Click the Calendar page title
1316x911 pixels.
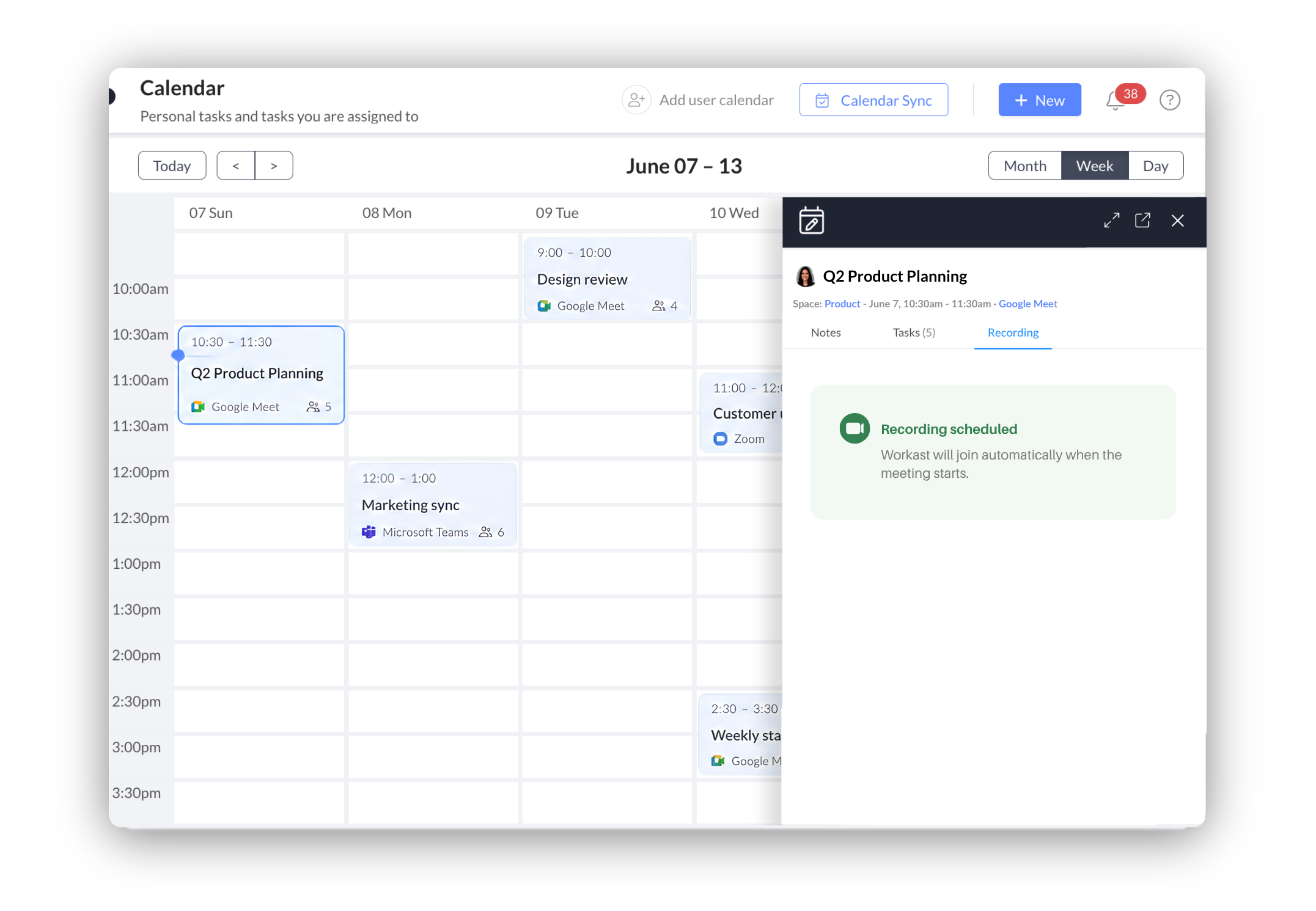click(x=182, y=88)
